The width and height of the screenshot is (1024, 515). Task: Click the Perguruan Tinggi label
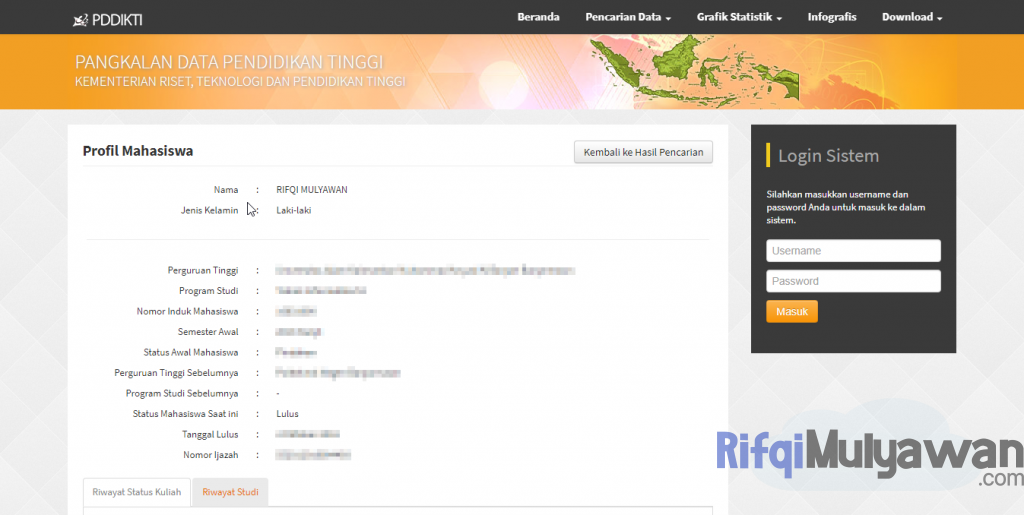point(203,270)
